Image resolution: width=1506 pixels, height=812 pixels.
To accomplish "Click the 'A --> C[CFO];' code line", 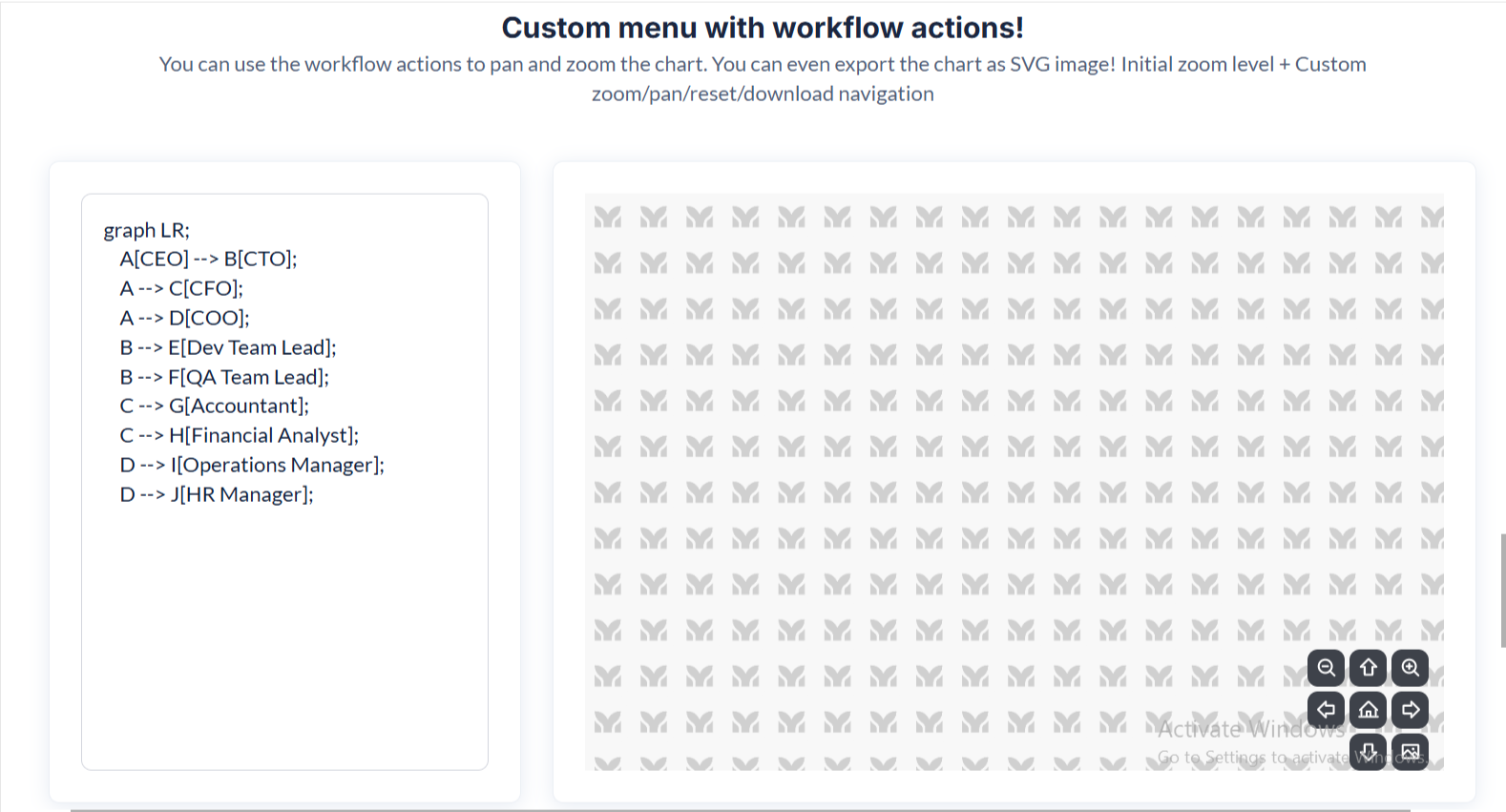I will [181, 288].
